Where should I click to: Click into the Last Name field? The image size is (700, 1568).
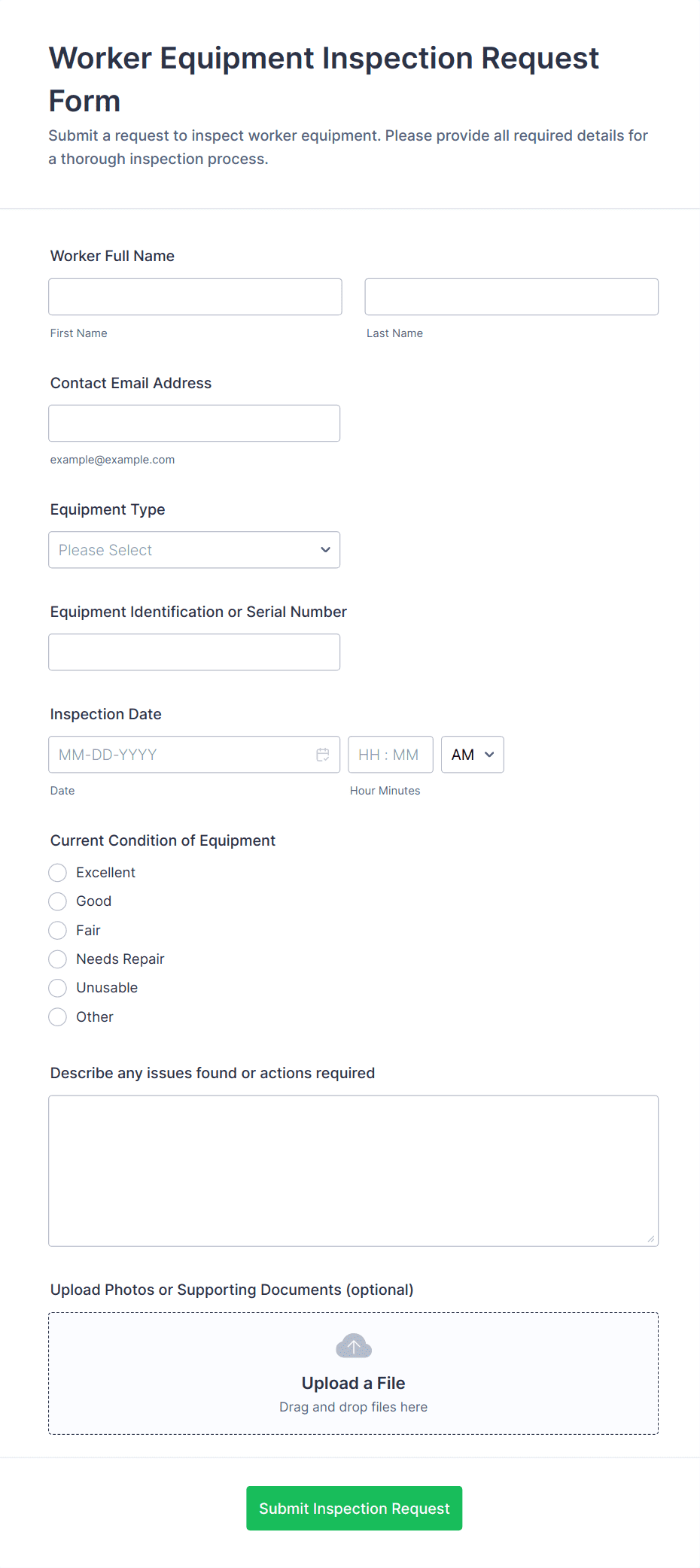[511, 297]
